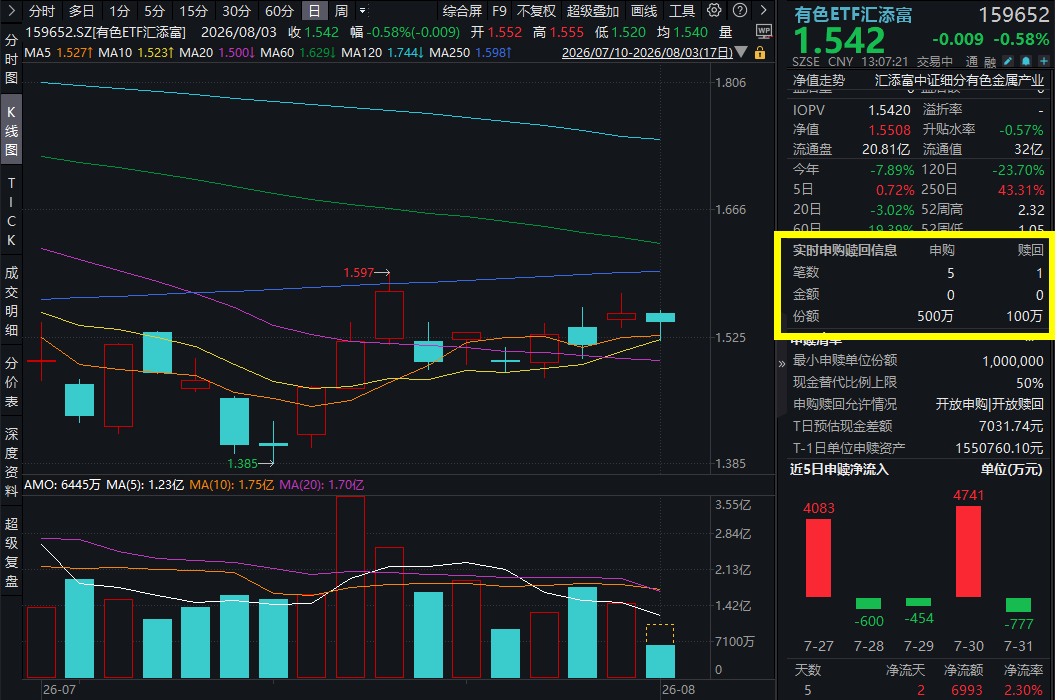Switch to 分时 period tab
This screenshot has width=1055, height=700.
coord(42,11)
